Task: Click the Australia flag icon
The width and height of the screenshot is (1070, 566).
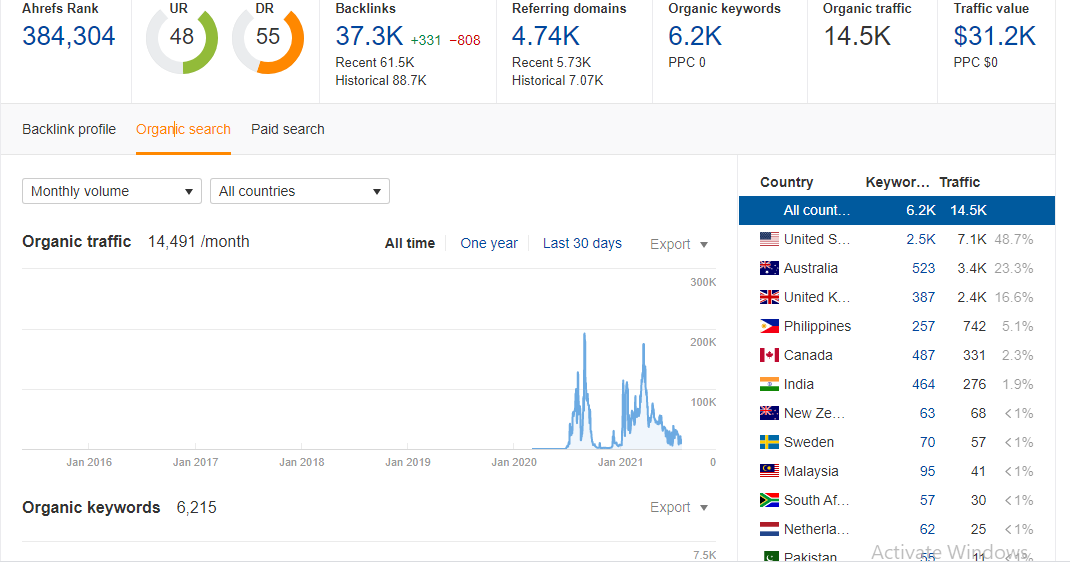Action: coord(769,268)
